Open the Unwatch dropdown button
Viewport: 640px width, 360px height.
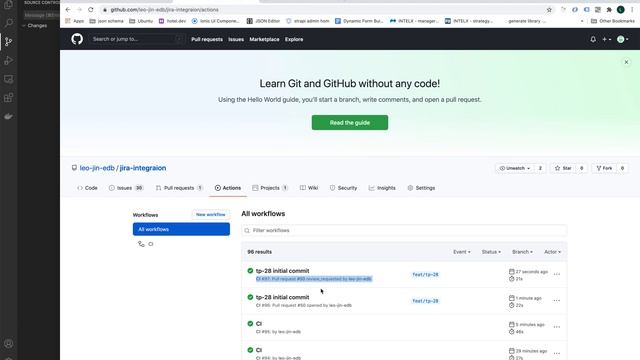point(515,168)
